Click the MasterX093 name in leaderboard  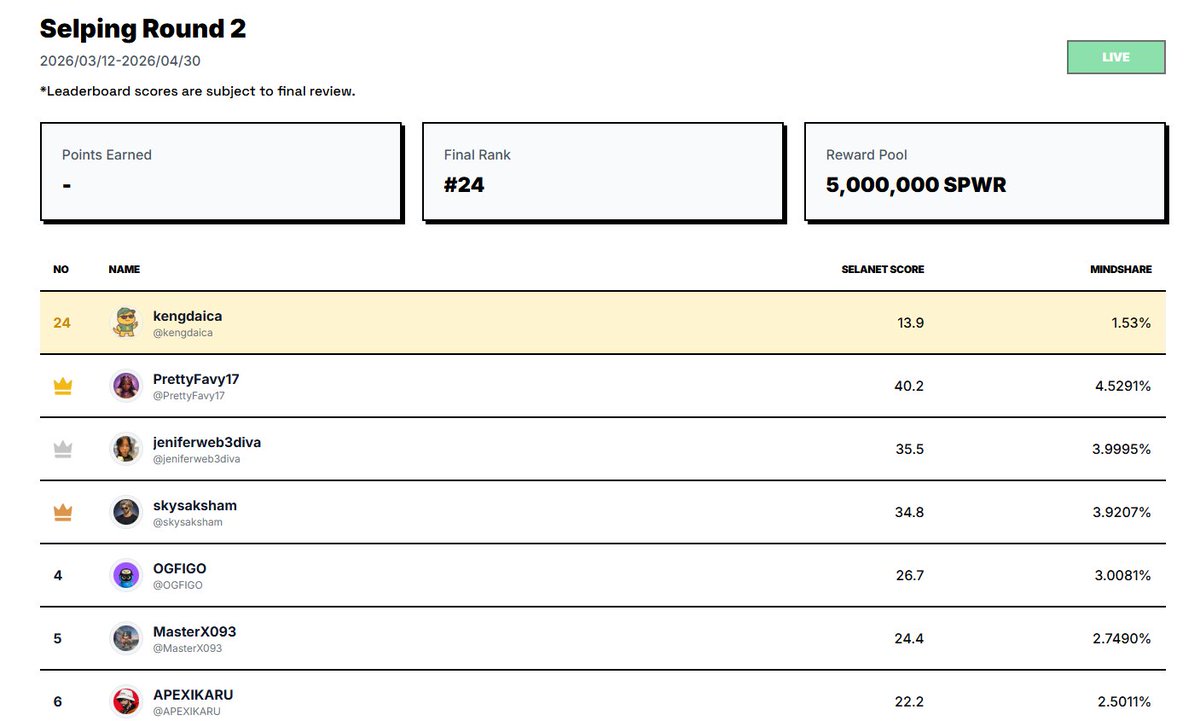coord(194,632)
